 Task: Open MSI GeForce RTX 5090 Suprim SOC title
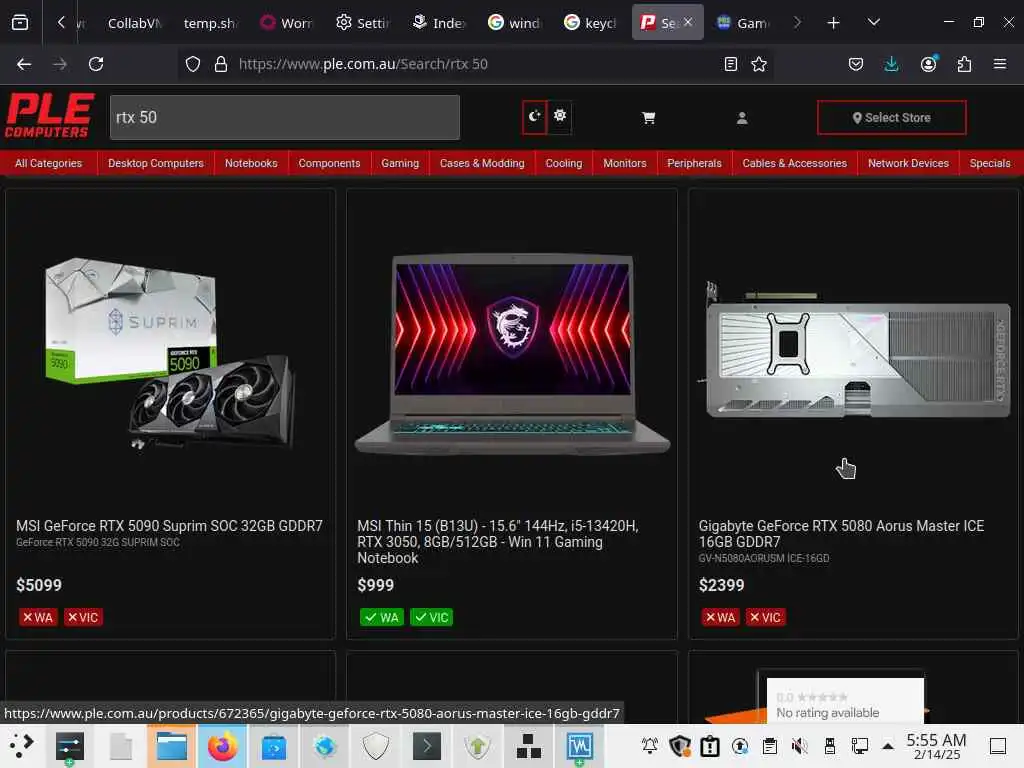coord(169,526)
